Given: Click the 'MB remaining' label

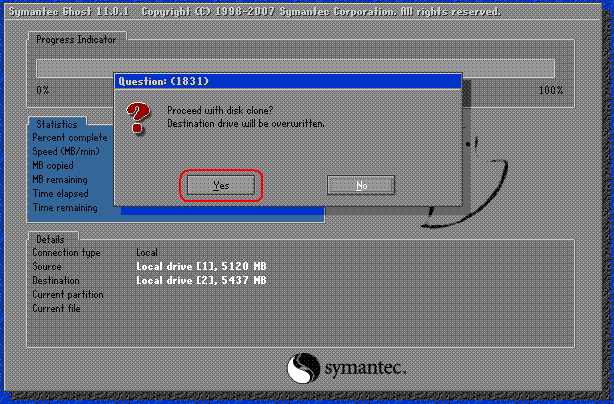Looking at the screenshot, I should coord(60,180).
